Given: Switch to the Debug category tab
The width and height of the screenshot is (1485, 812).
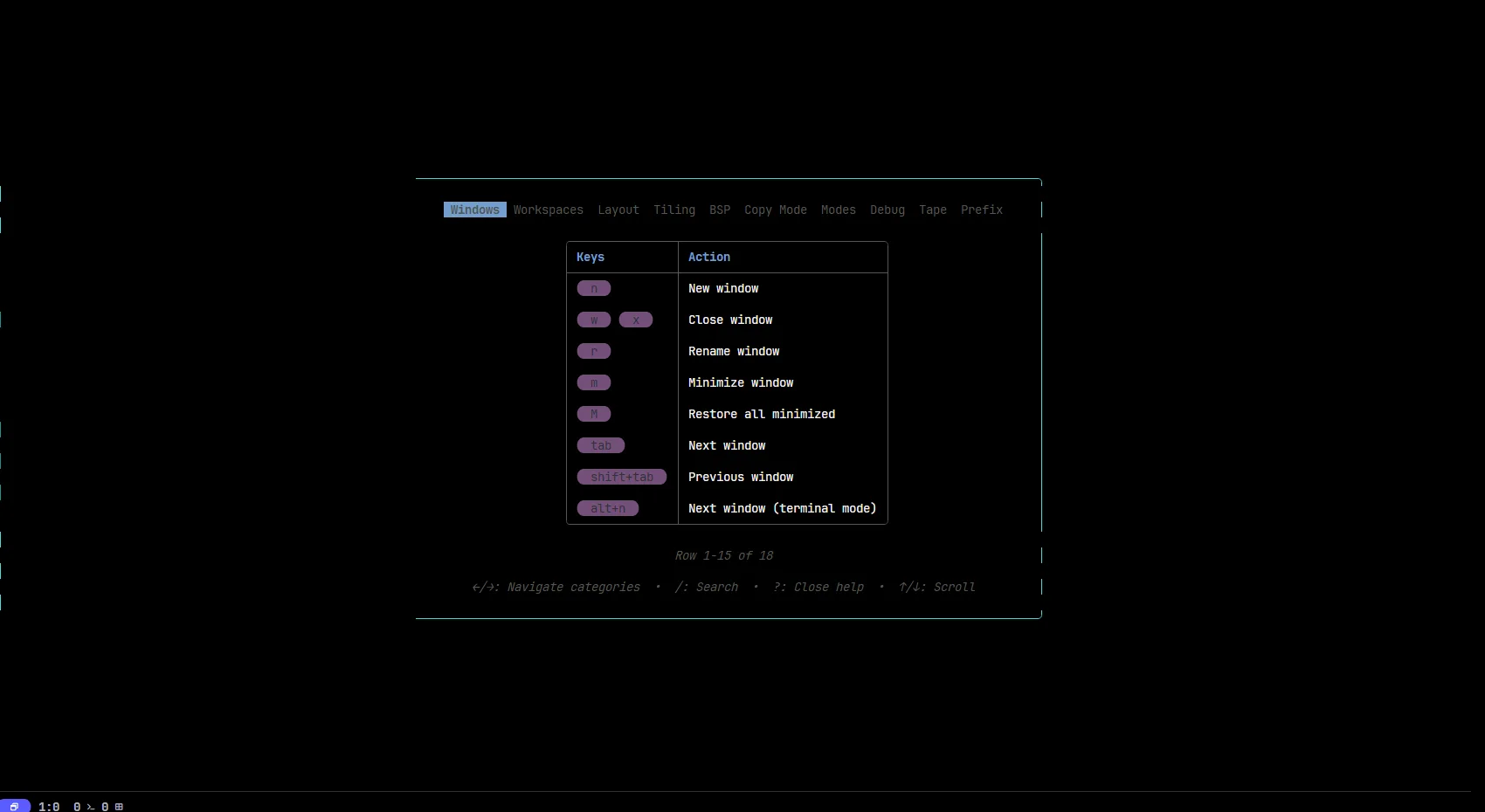Looking at the screenshot, I should [888, 210].
